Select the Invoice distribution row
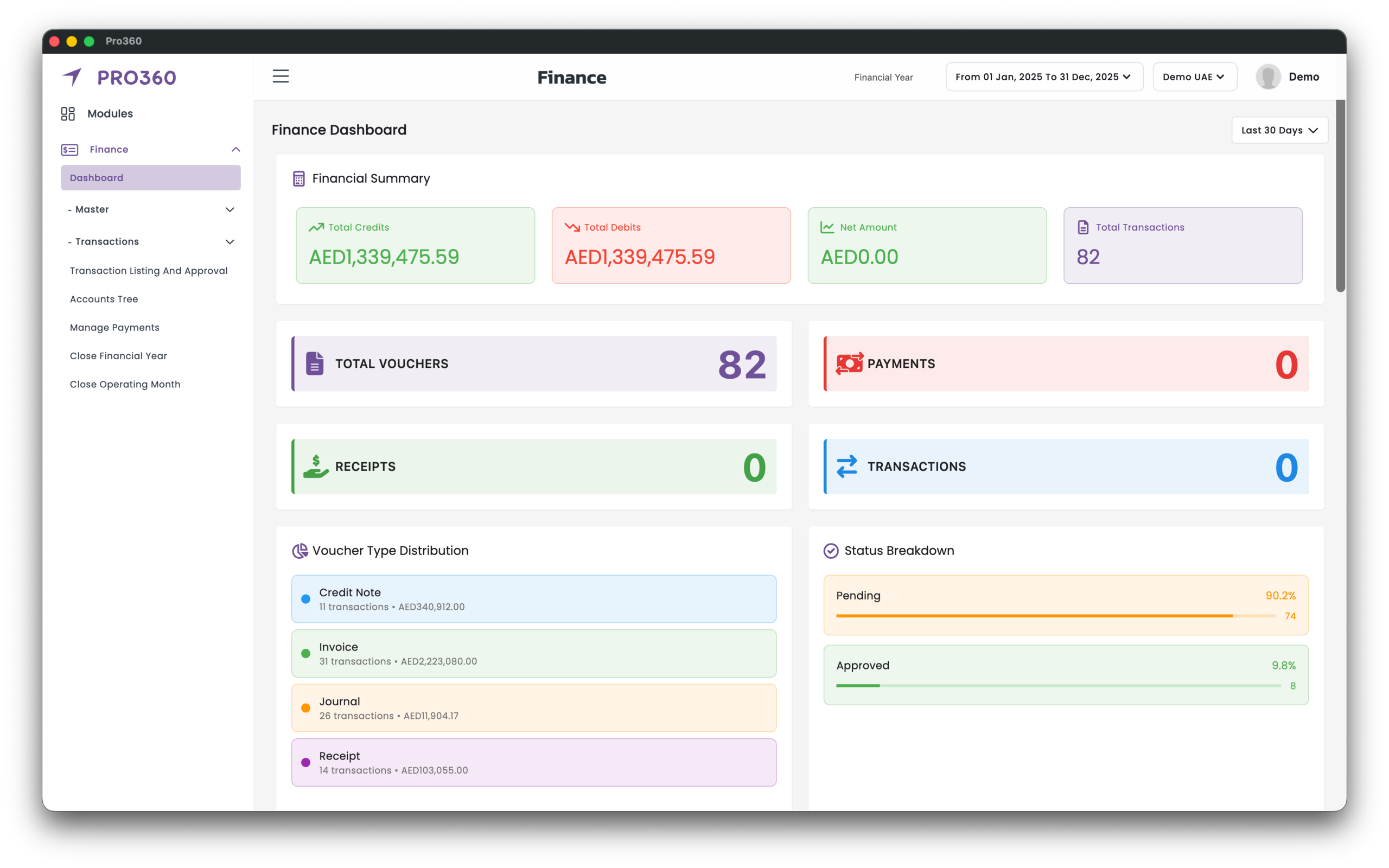This screenshot has height=868, width=1389. pyautogui.click(x=534, y=653)
